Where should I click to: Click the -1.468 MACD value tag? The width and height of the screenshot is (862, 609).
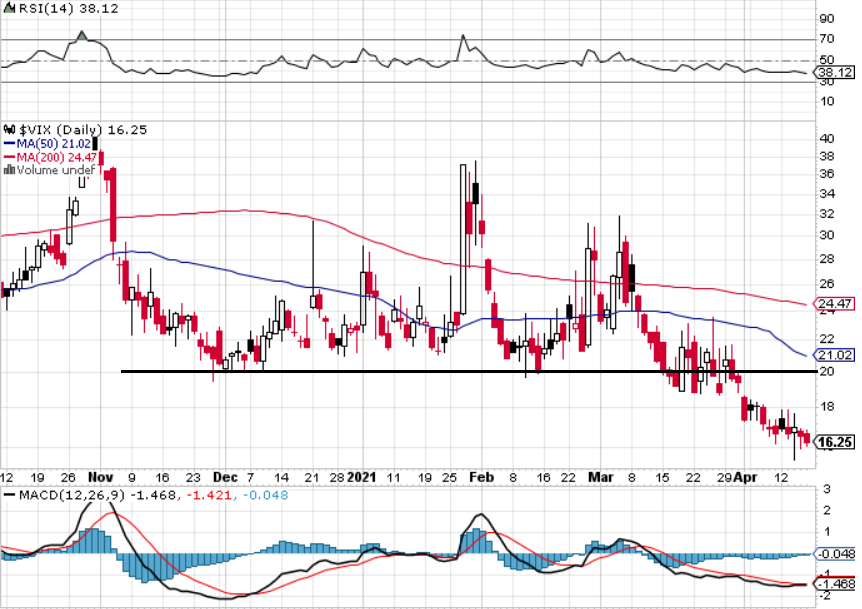835,584
